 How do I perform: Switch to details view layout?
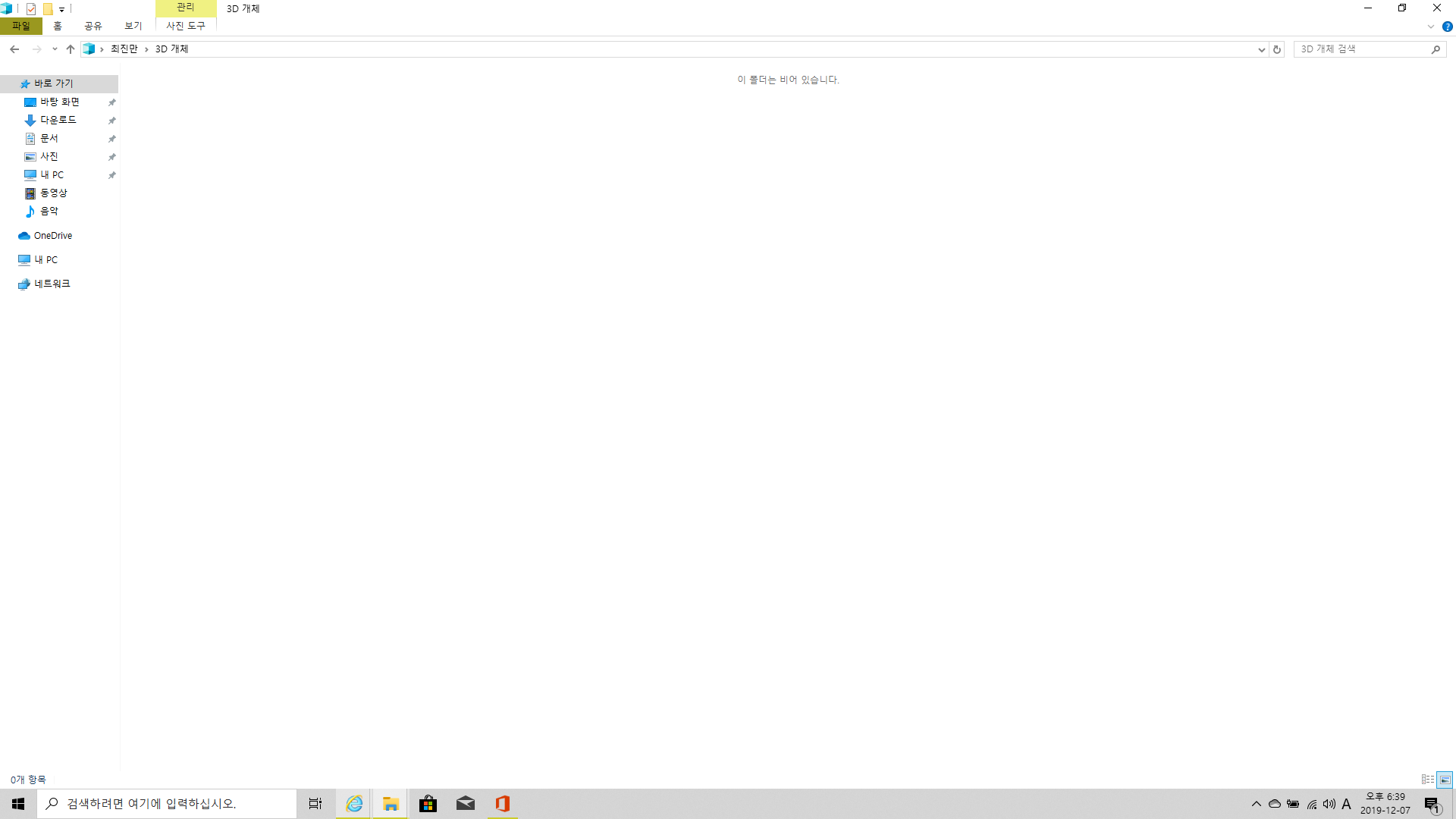point(1428,780)
